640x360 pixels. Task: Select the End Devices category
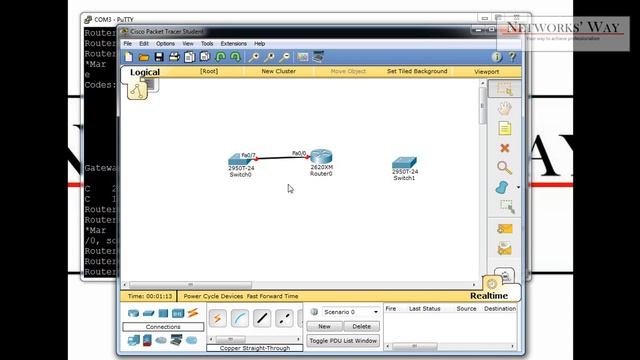(133, 340)
